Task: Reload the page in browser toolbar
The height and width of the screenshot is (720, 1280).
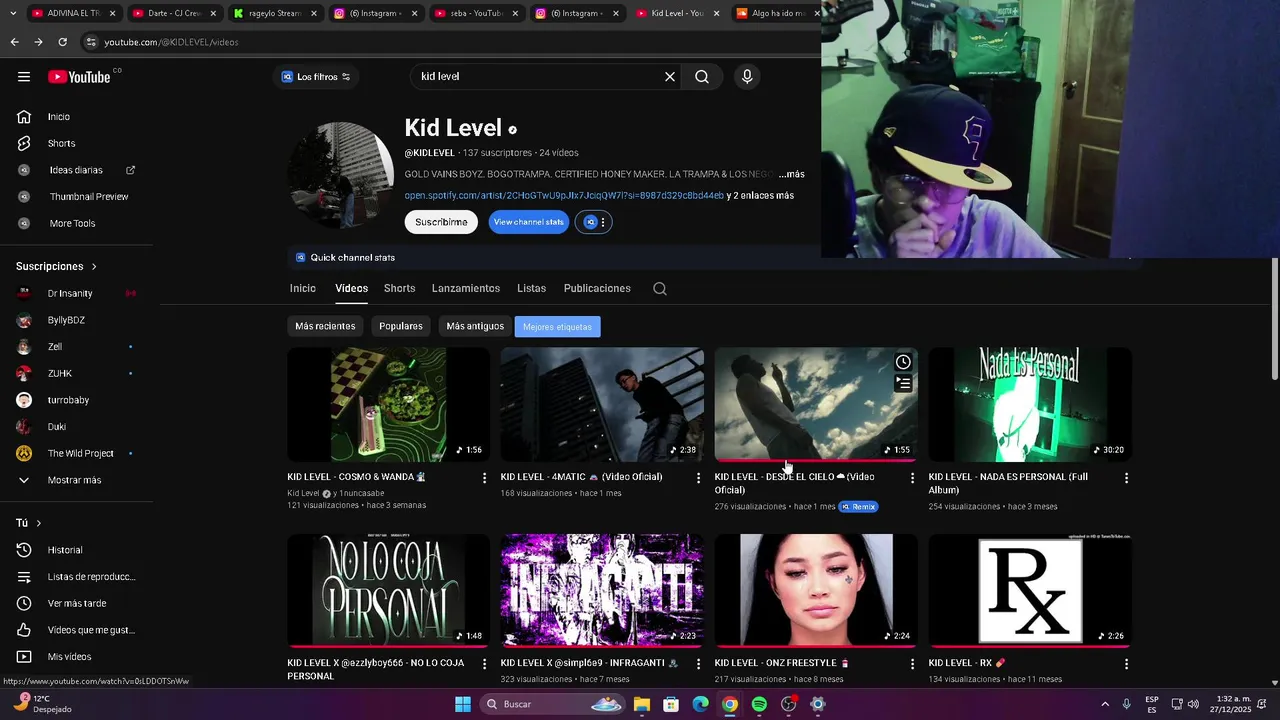Action: pyautogui.click(x=62, y=42)
